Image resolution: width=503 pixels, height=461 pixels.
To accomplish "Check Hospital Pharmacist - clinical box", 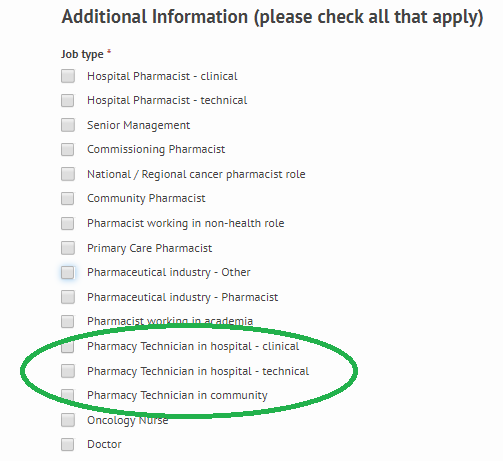I will point(68,76).
